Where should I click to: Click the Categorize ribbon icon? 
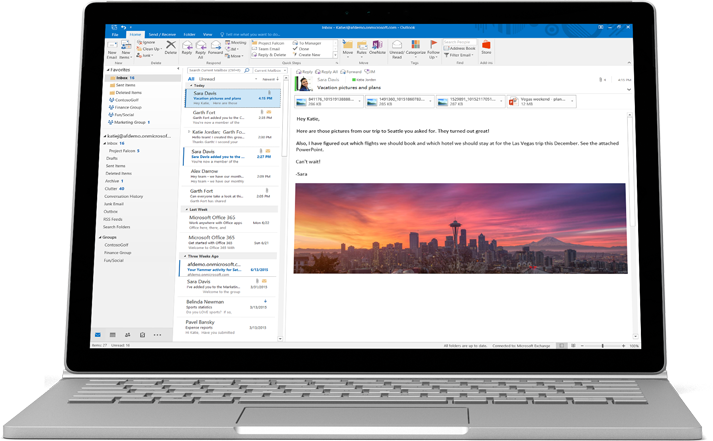click(416, 50)
